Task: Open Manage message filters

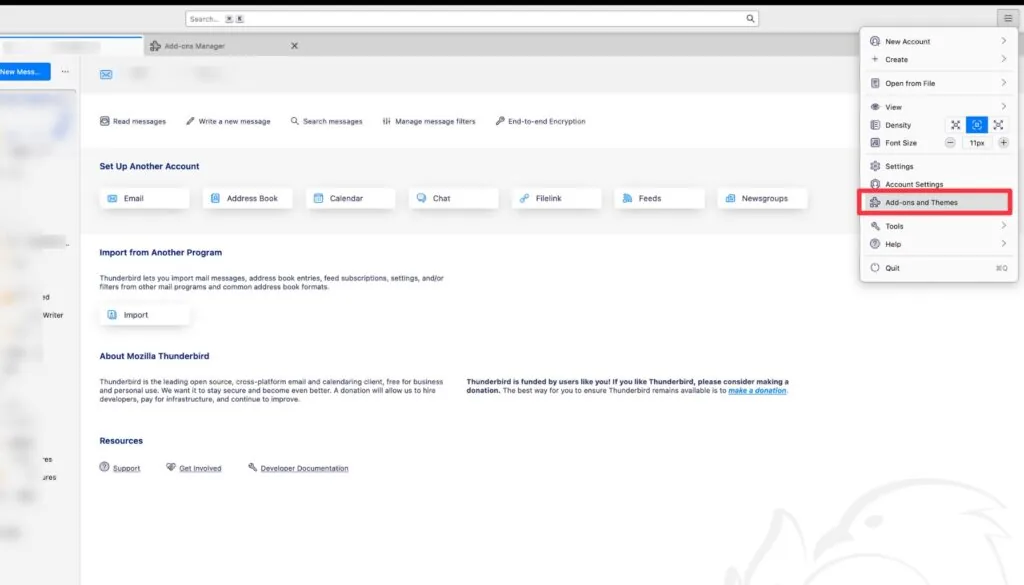Action: (429, 121)
